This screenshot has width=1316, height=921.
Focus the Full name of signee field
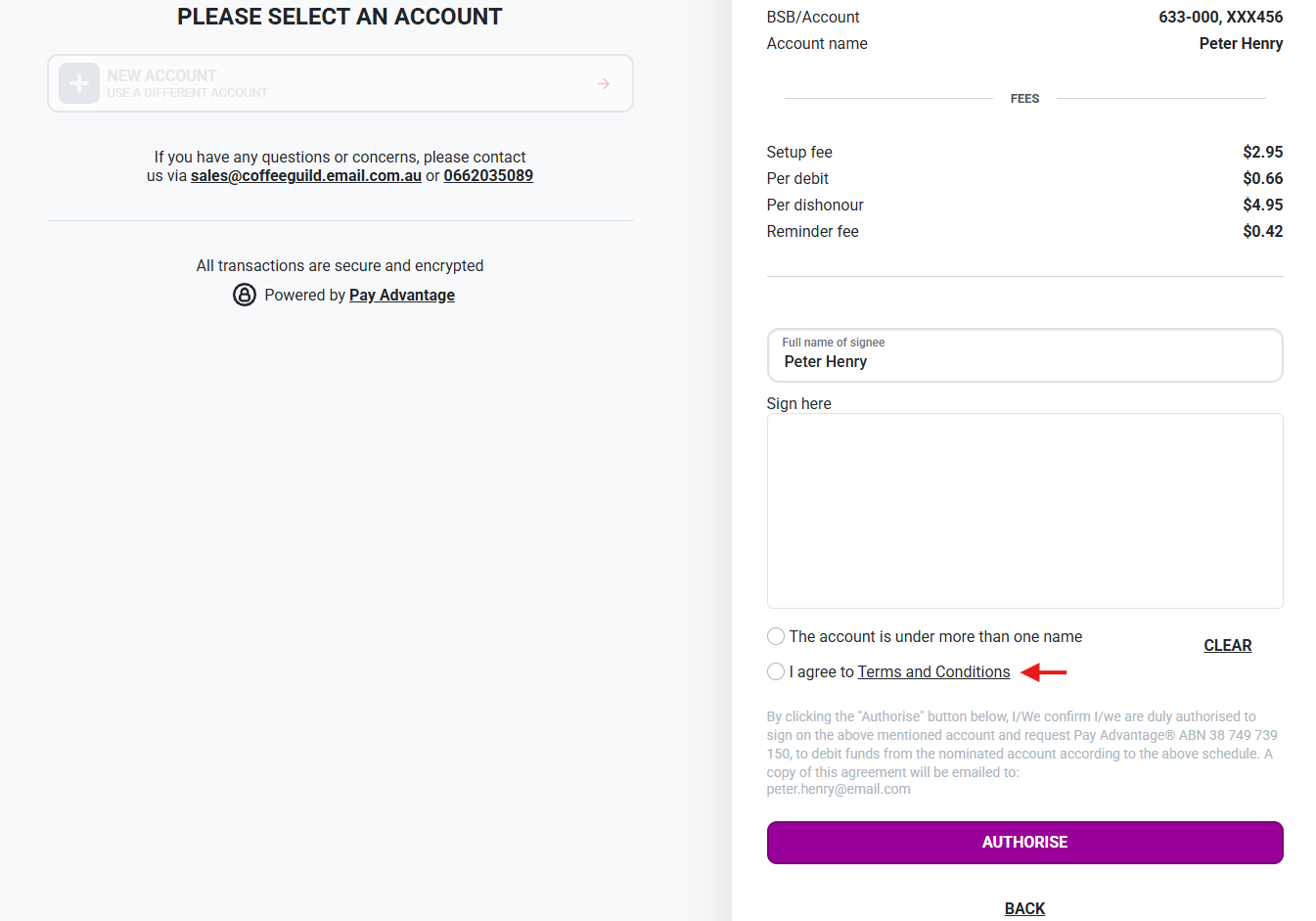click(1024, 361)
